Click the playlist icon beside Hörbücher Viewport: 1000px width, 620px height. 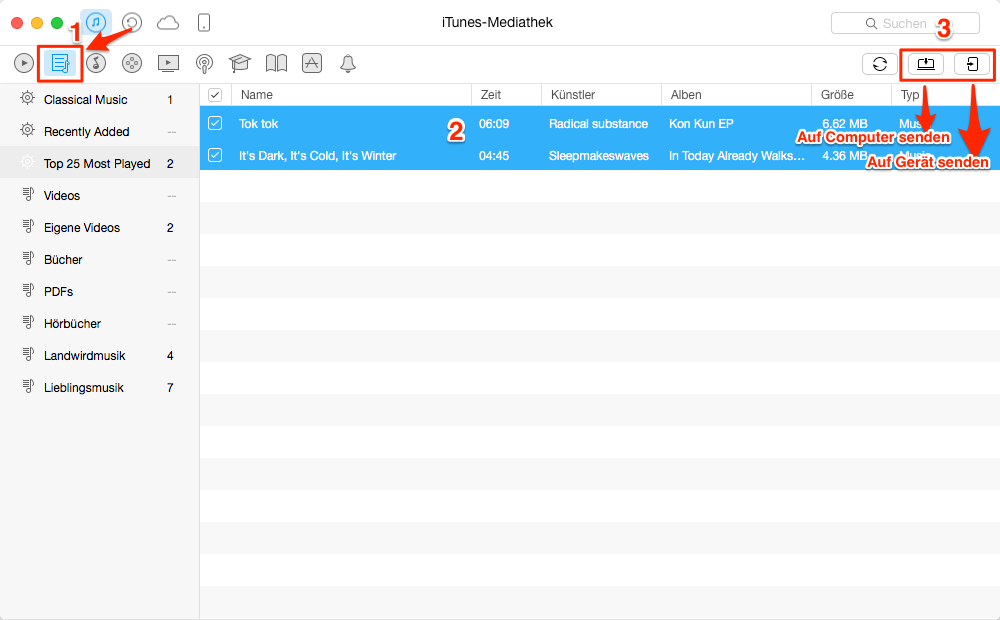(28, 321)
